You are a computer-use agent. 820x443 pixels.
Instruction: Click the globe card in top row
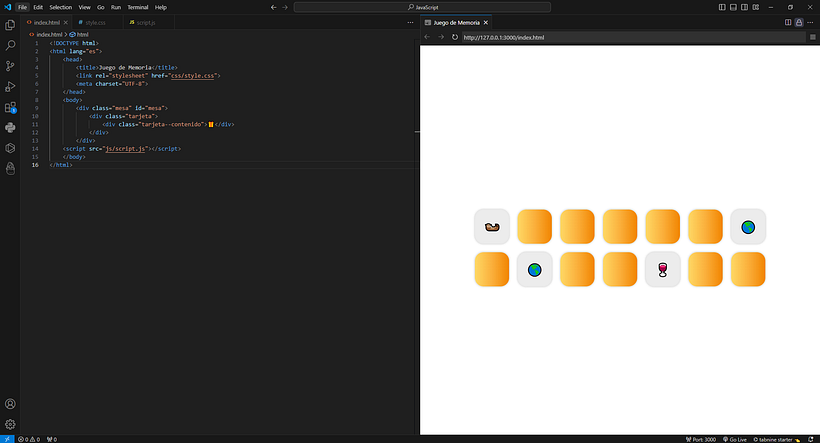748,226
